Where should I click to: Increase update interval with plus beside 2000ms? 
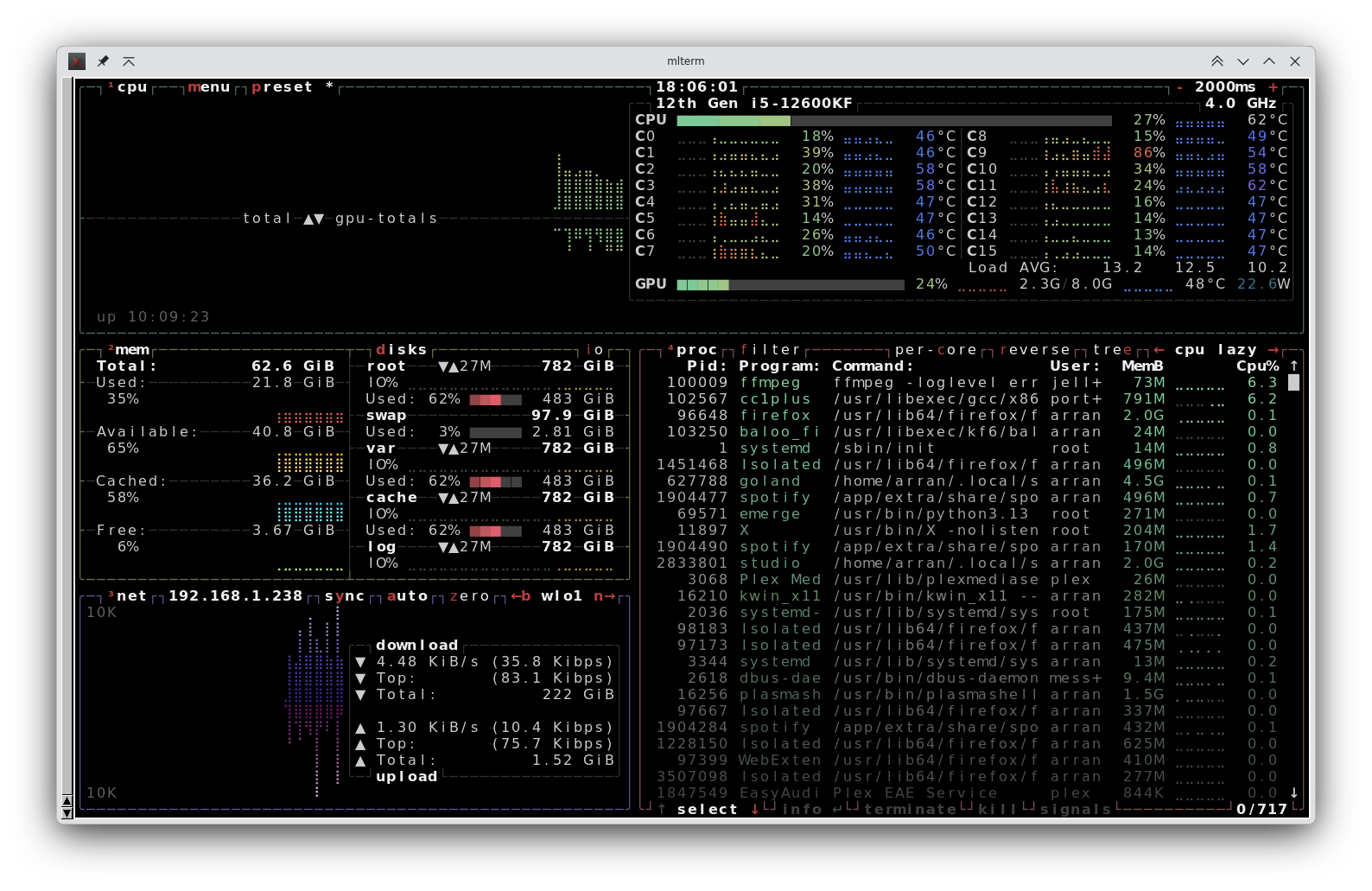coord(1273,87)
